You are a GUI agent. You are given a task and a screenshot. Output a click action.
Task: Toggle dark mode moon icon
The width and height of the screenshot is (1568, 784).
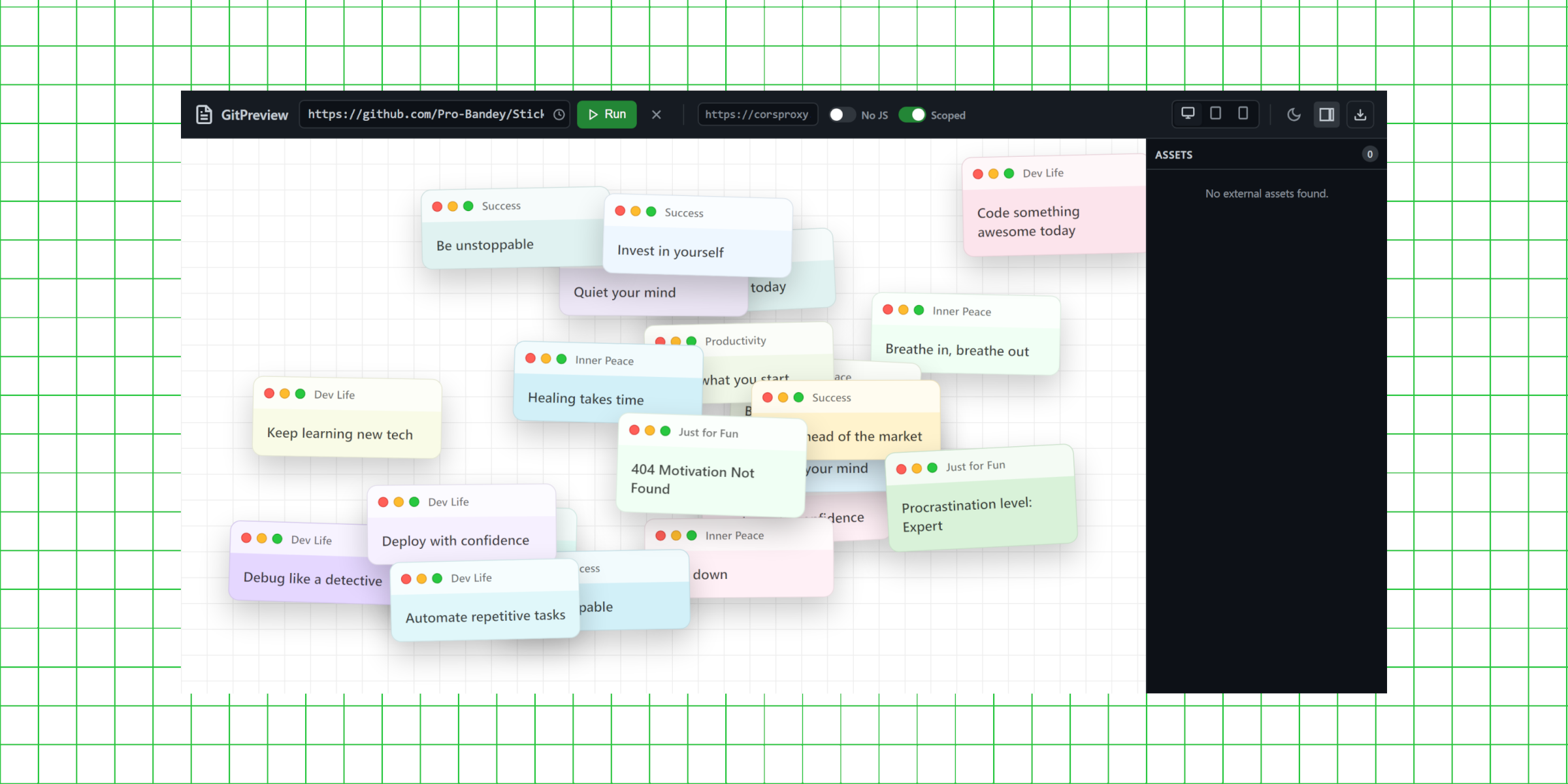pos(1294,115)
